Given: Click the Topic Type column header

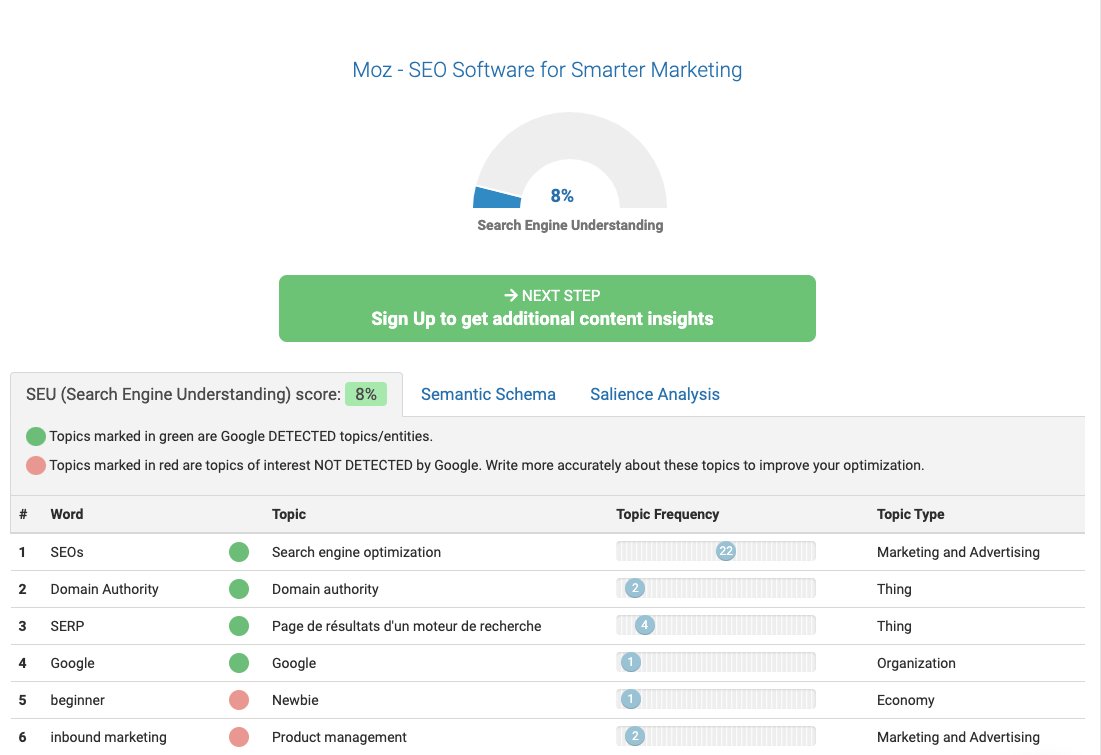Looking at the screenshot, I should pos(910,514).
